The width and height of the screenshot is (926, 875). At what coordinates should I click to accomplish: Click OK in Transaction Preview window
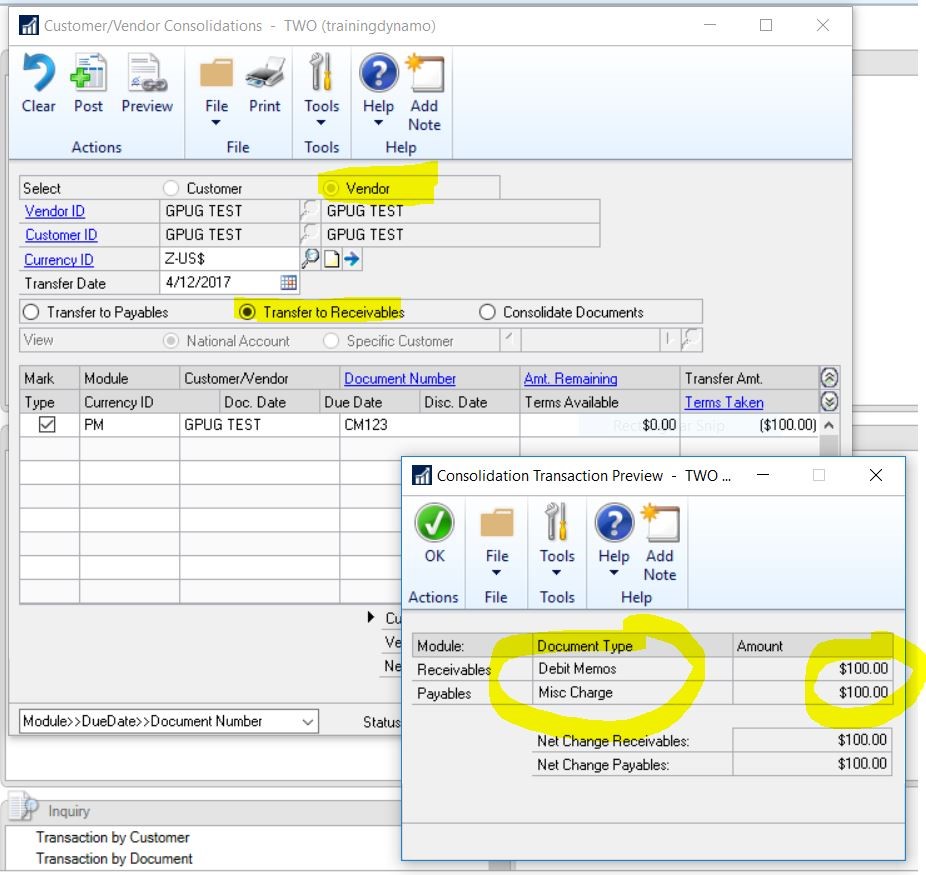click(434, 523)
